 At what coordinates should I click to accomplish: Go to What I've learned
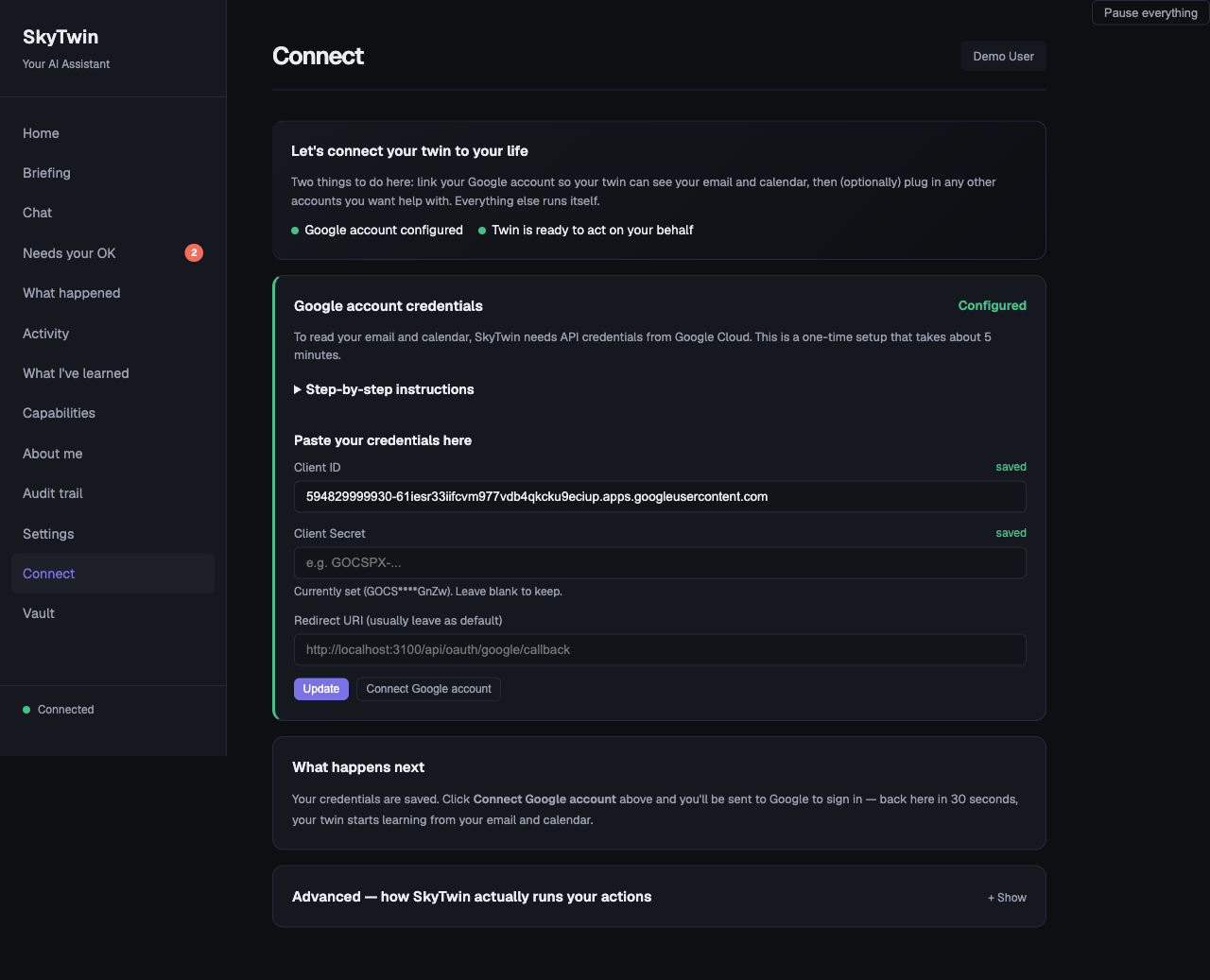112,373
